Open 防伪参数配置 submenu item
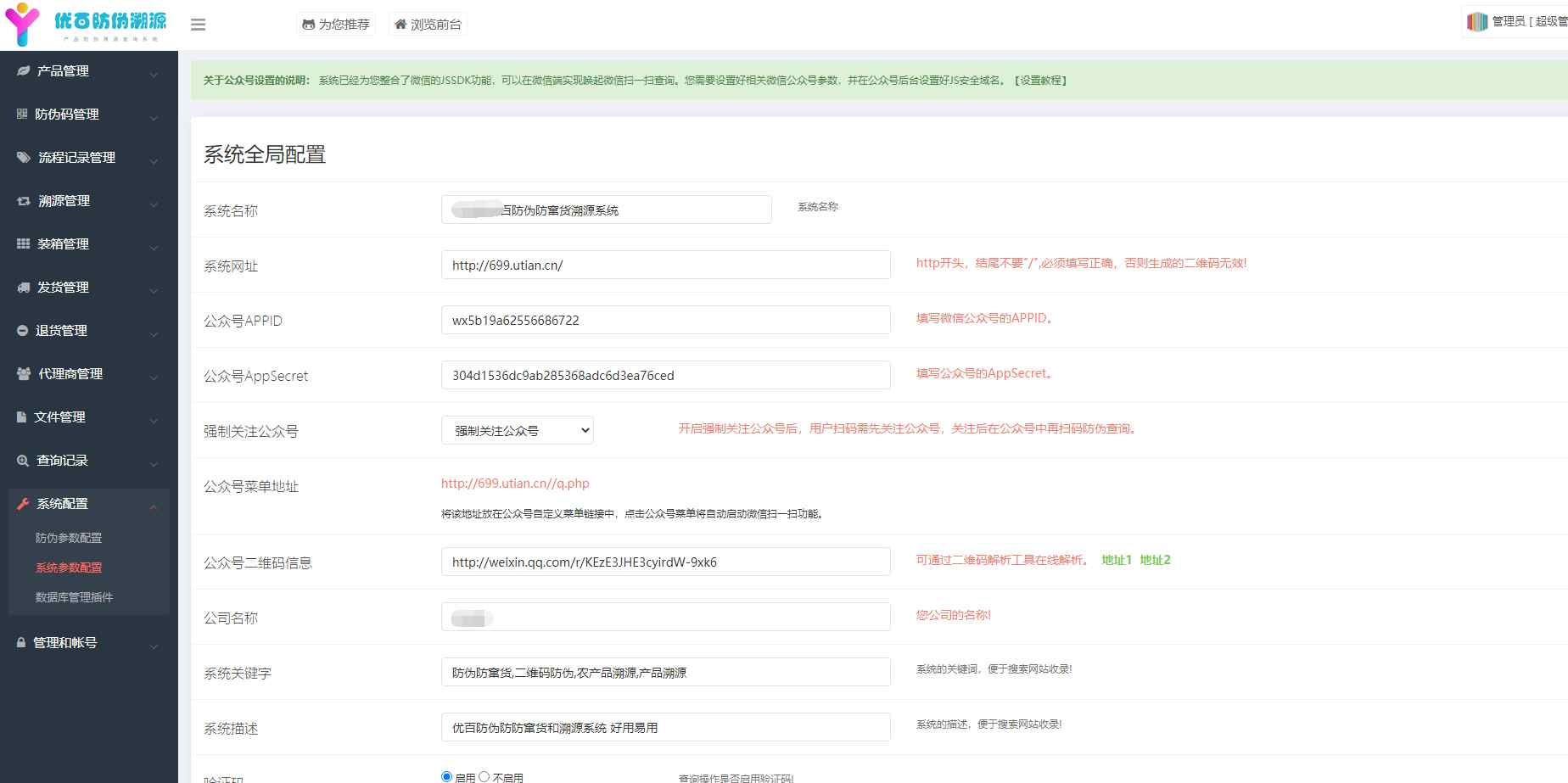 click(69, 538)
